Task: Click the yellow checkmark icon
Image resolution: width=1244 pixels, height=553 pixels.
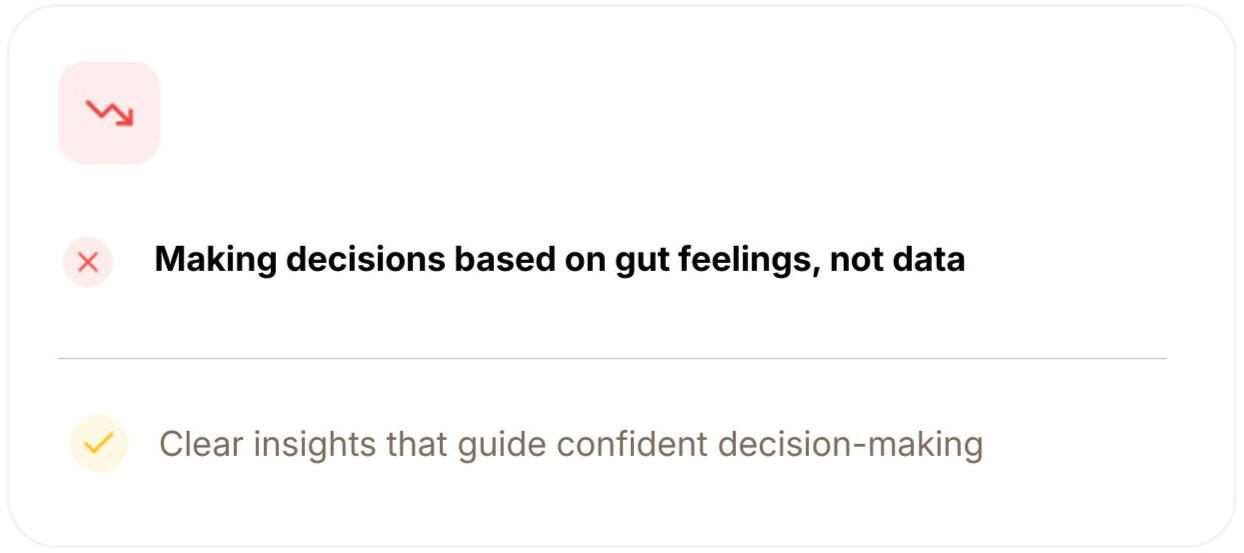Action: coord(98,443)
